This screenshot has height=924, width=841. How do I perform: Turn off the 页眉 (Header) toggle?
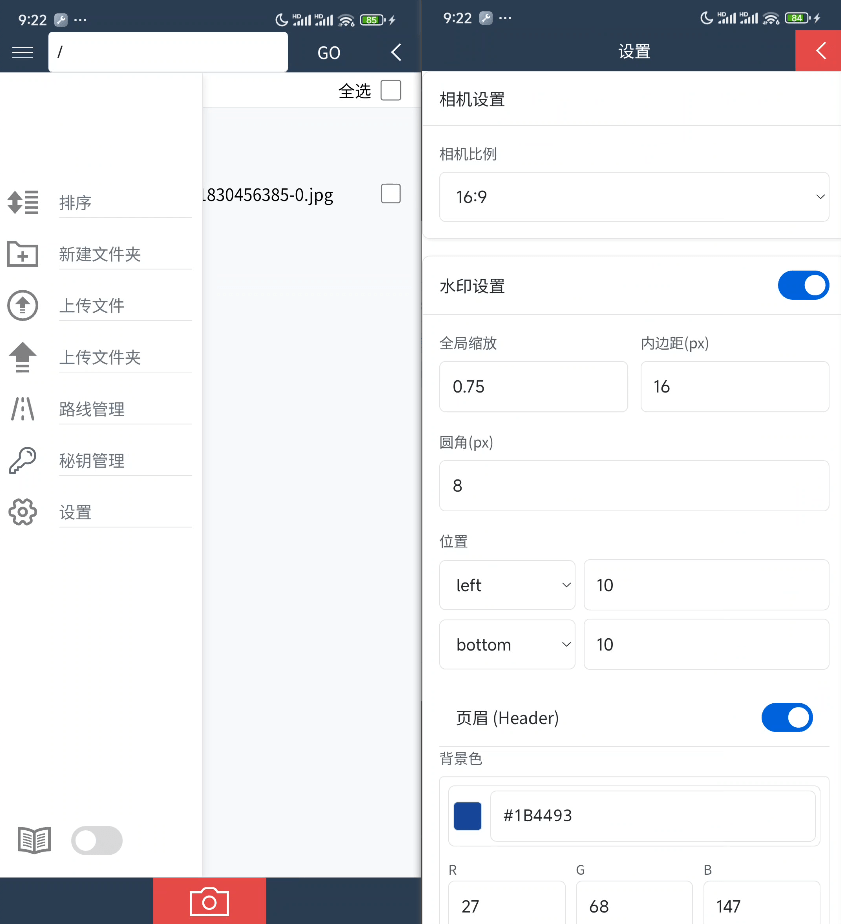tap(787, 717)
